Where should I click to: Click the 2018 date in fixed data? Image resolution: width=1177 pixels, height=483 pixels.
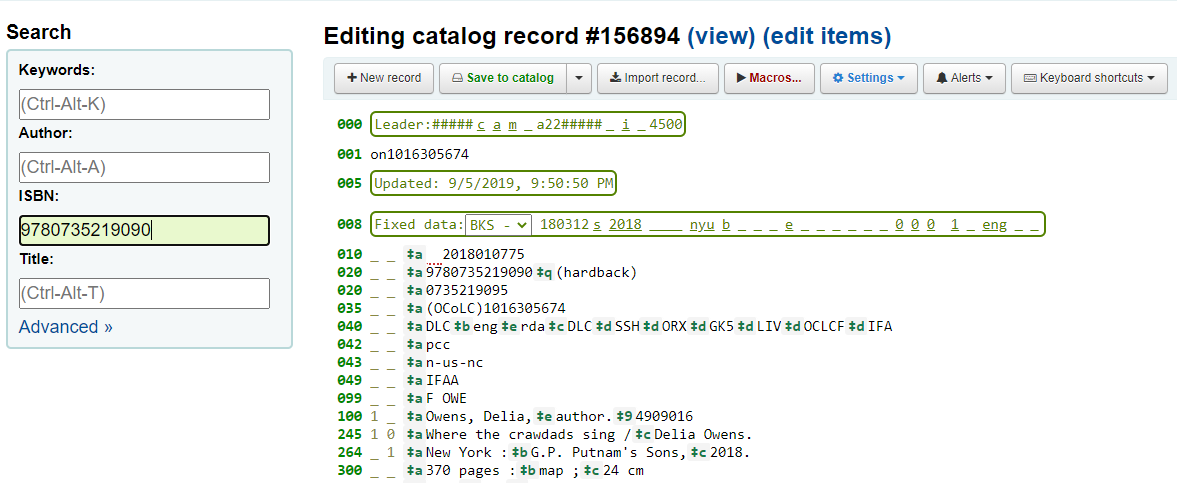[x=625, y=225]
